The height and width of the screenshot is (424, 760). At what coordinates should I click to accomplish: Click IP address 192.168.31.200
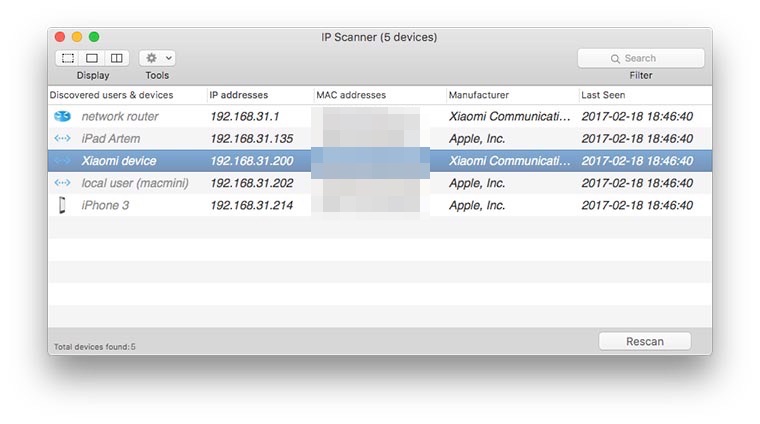tap(252, 161)
